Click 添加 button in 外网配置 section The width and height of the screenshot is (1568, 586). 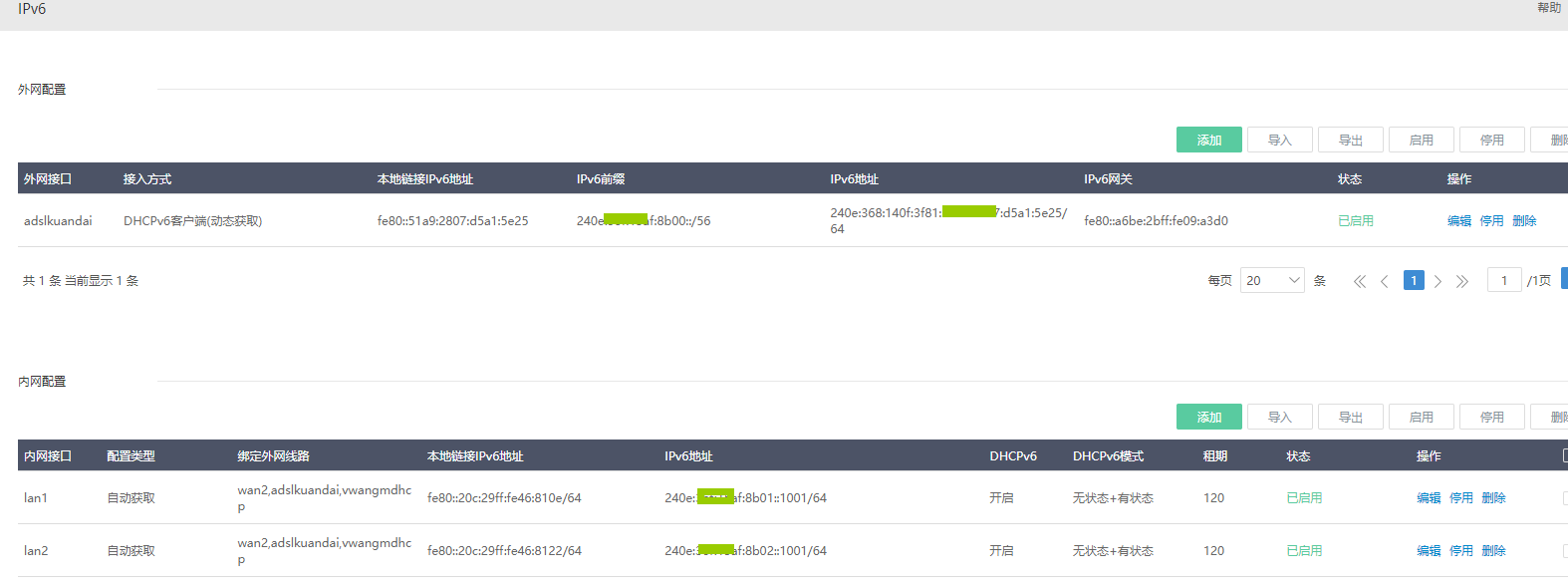coord(1208,140)
